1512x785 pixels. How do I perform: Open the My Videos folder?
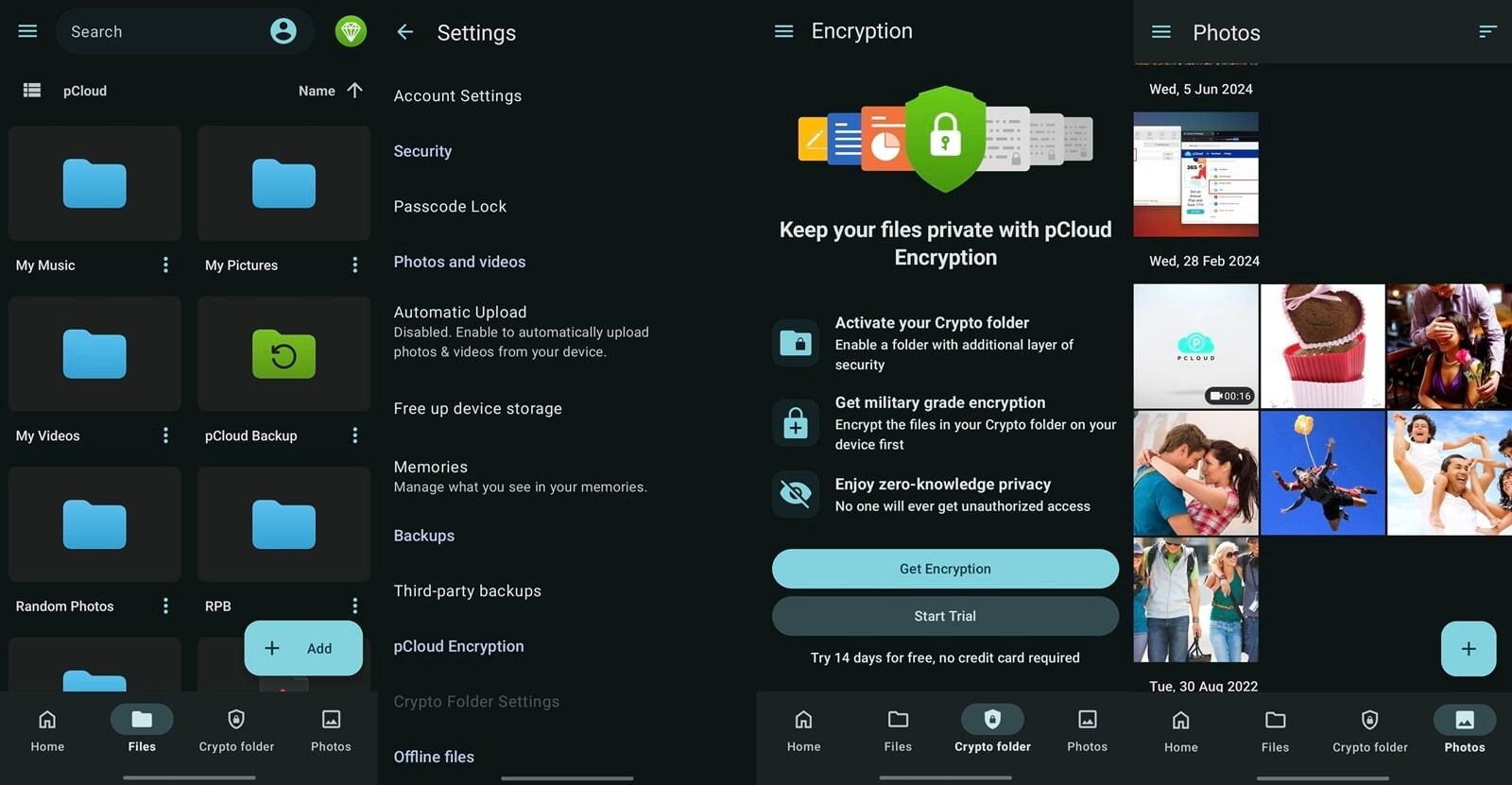pyautogui.click(x=94, y=353)
